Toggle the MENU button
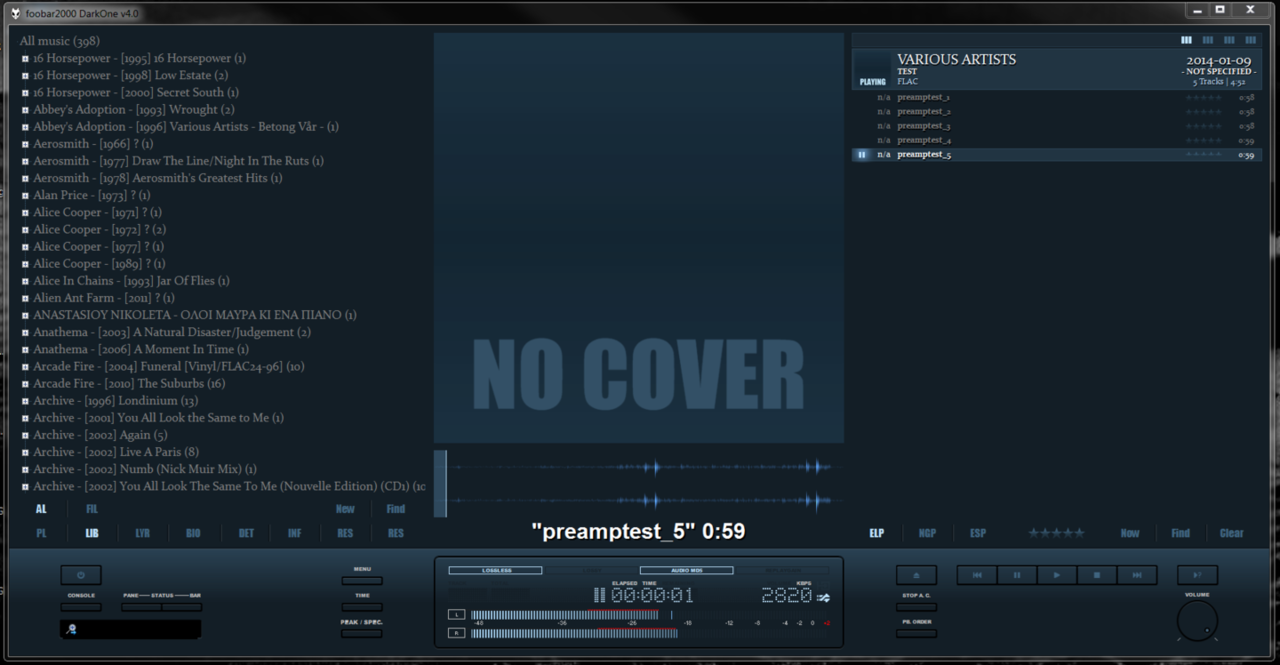Image resolution: width=1280 pixels, height=665 pixels. (362, 580)
